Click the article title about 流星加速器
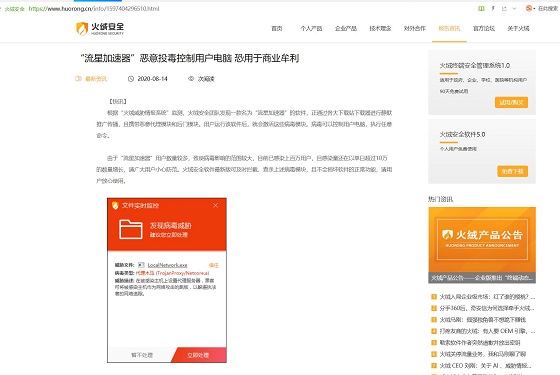Screen dimensions: 560x375 190,58
